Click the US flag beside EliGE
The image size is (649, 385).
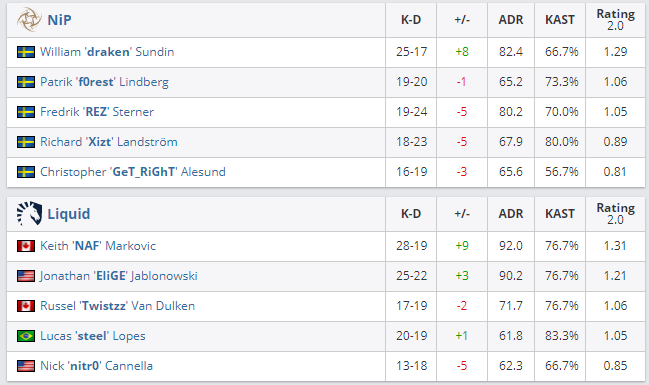pyautogui.click(x=26, y=276)
